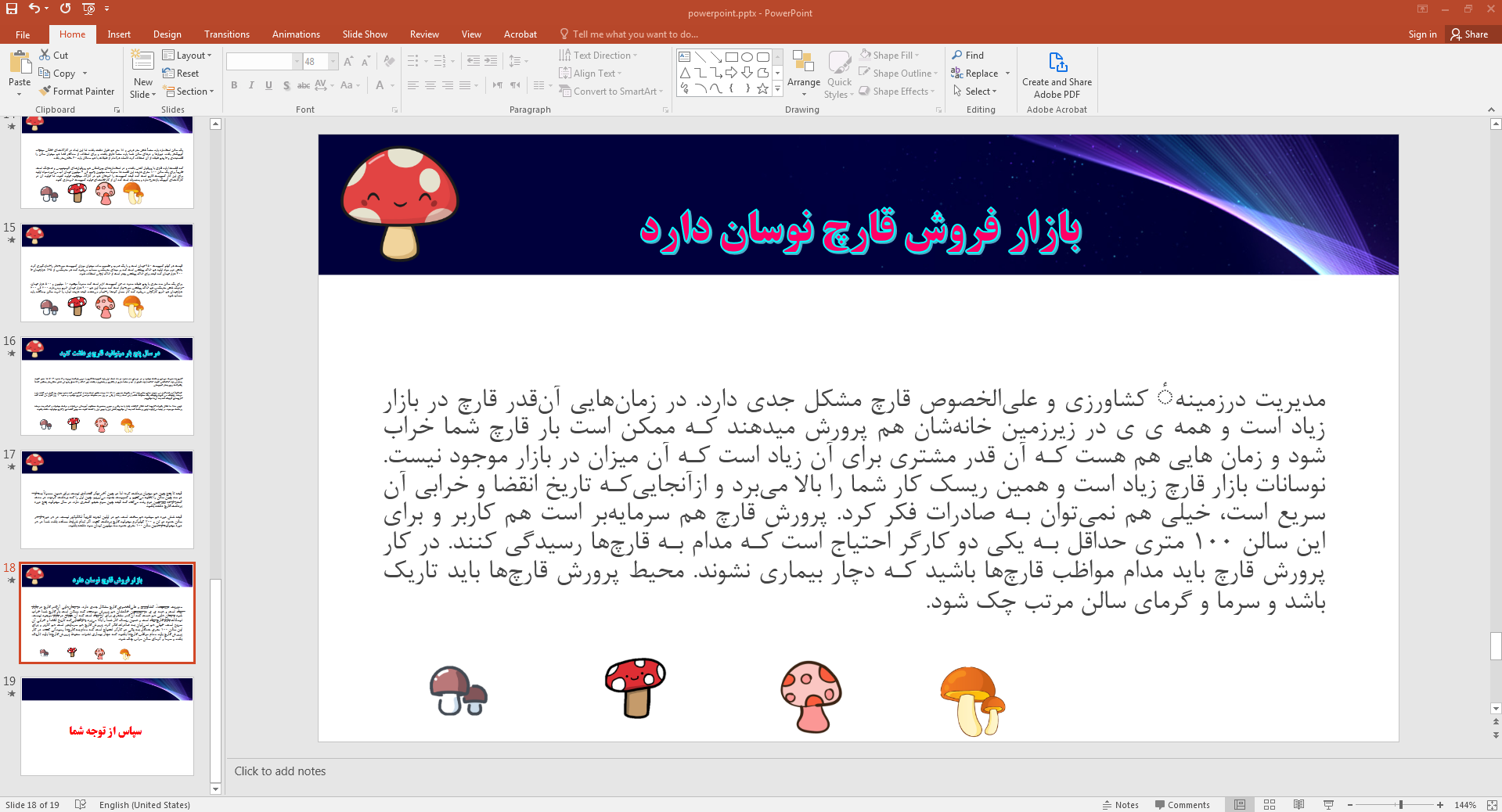Click Convert to SmartArt
This screenshot has height=812, width=1502.
pos(611,92)
